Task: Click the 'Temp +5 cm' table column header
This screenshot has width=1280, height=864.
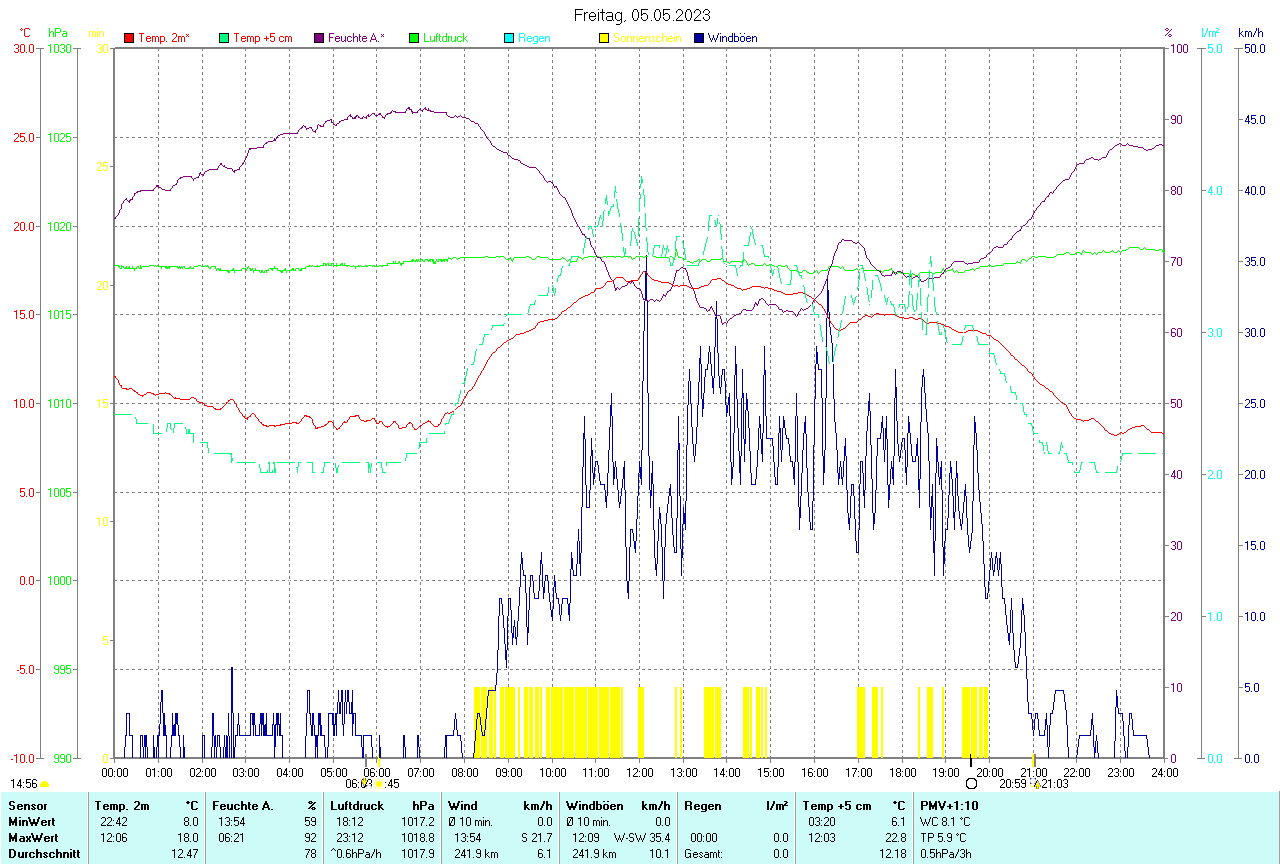Action: coord(837,805)
